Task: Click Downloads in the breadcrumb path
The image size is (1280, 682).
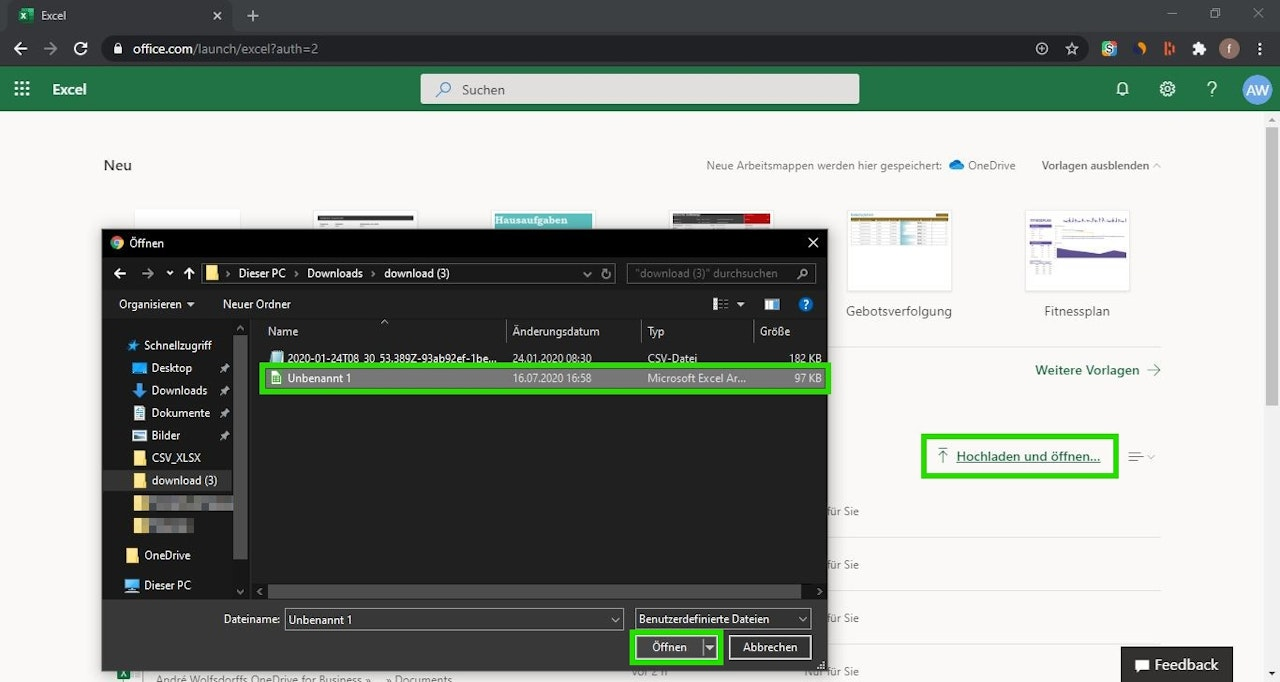Action: click(x=335, y=273)
